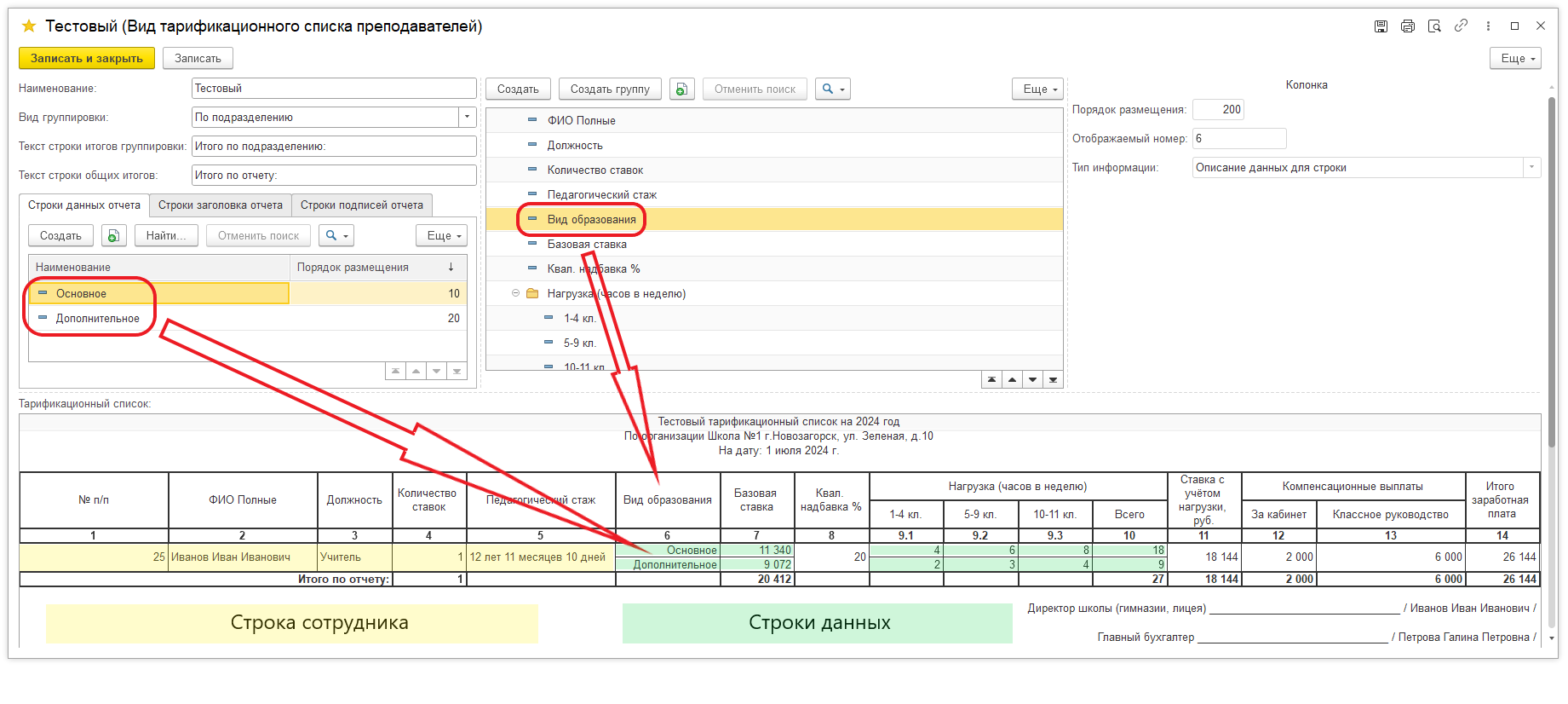Click the item icon beside Должность
The width and height of the screenshot is (1568, 704).
click(x=532, y=145)
